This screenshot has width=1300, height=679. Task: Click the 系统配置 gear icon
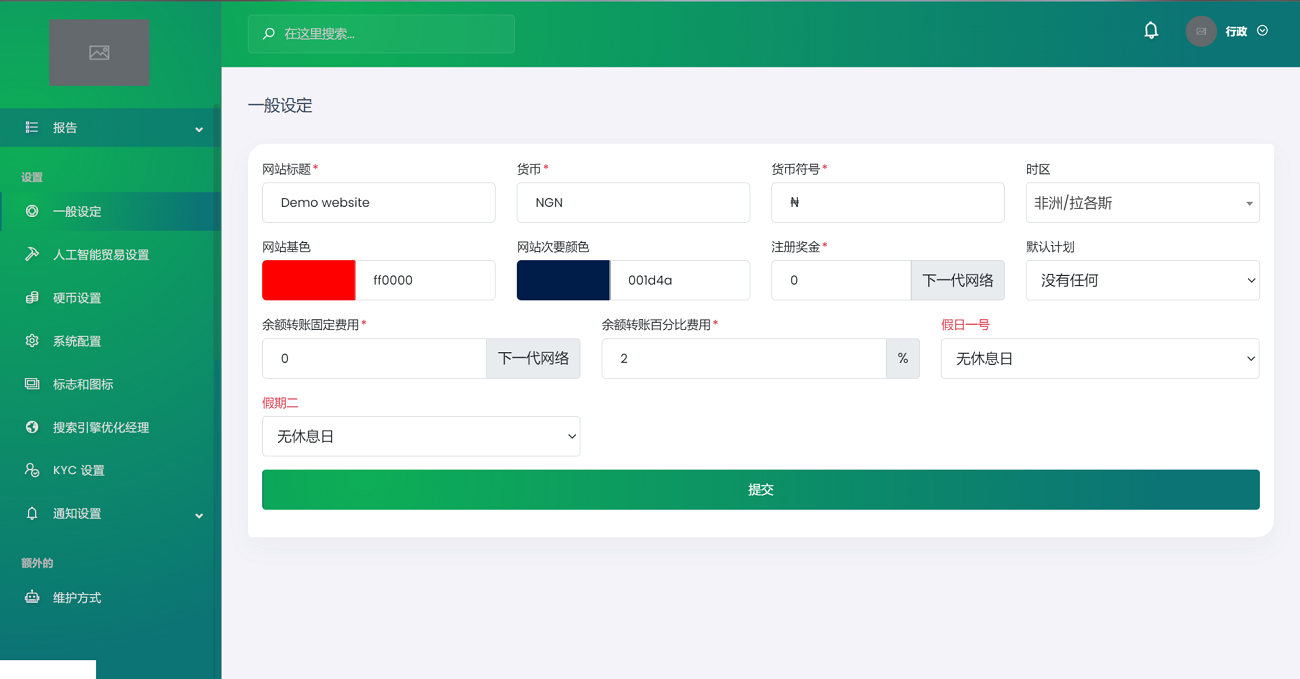32,341
